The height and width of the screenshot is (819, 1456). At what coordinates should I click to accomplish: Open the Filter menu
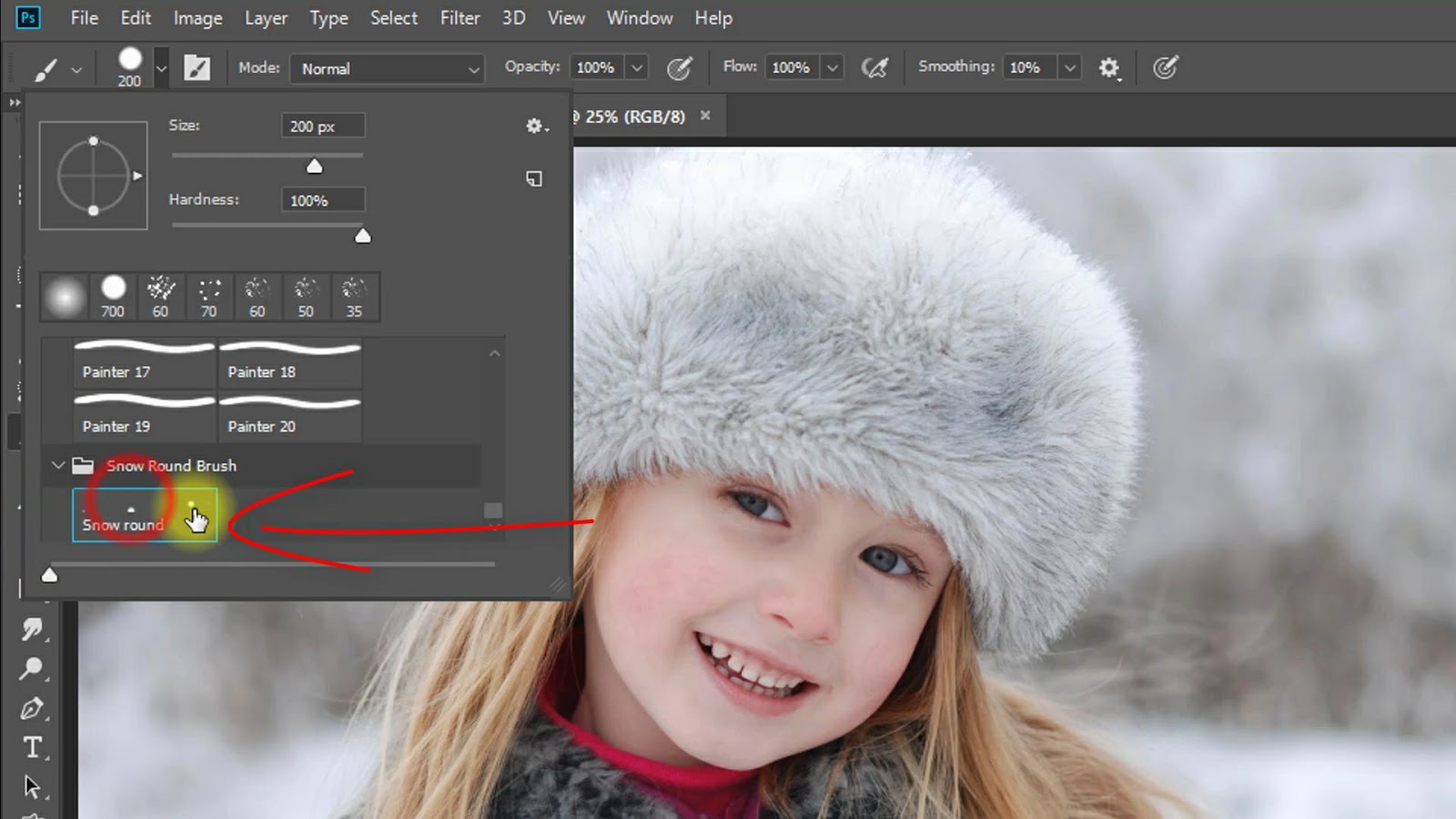pos(460,17)
